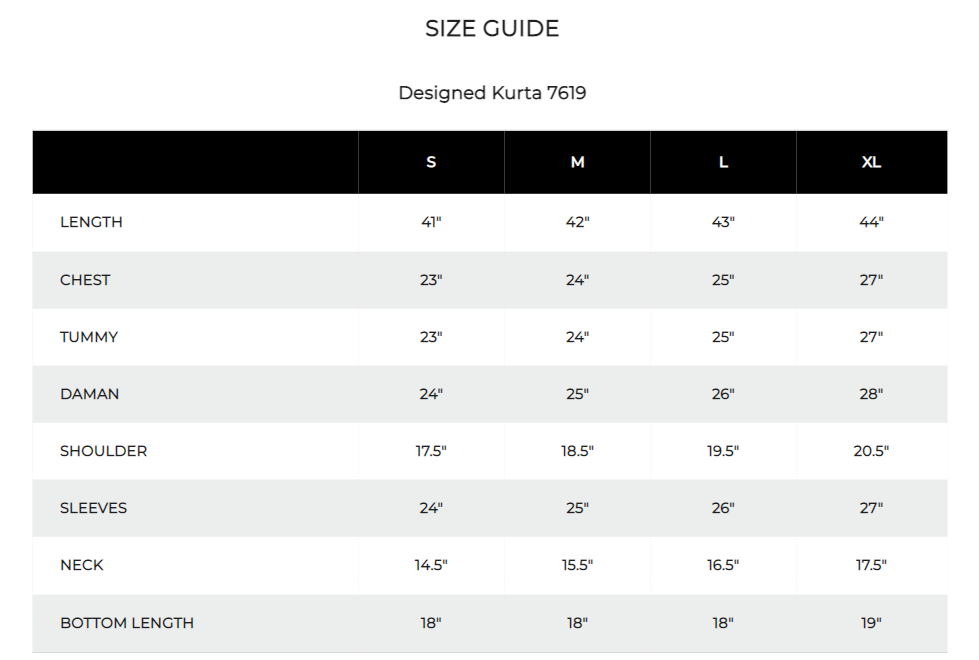The height and width of the screenshot is (660, 979).
Task: Select the L size column header
Action: point(723,162)
